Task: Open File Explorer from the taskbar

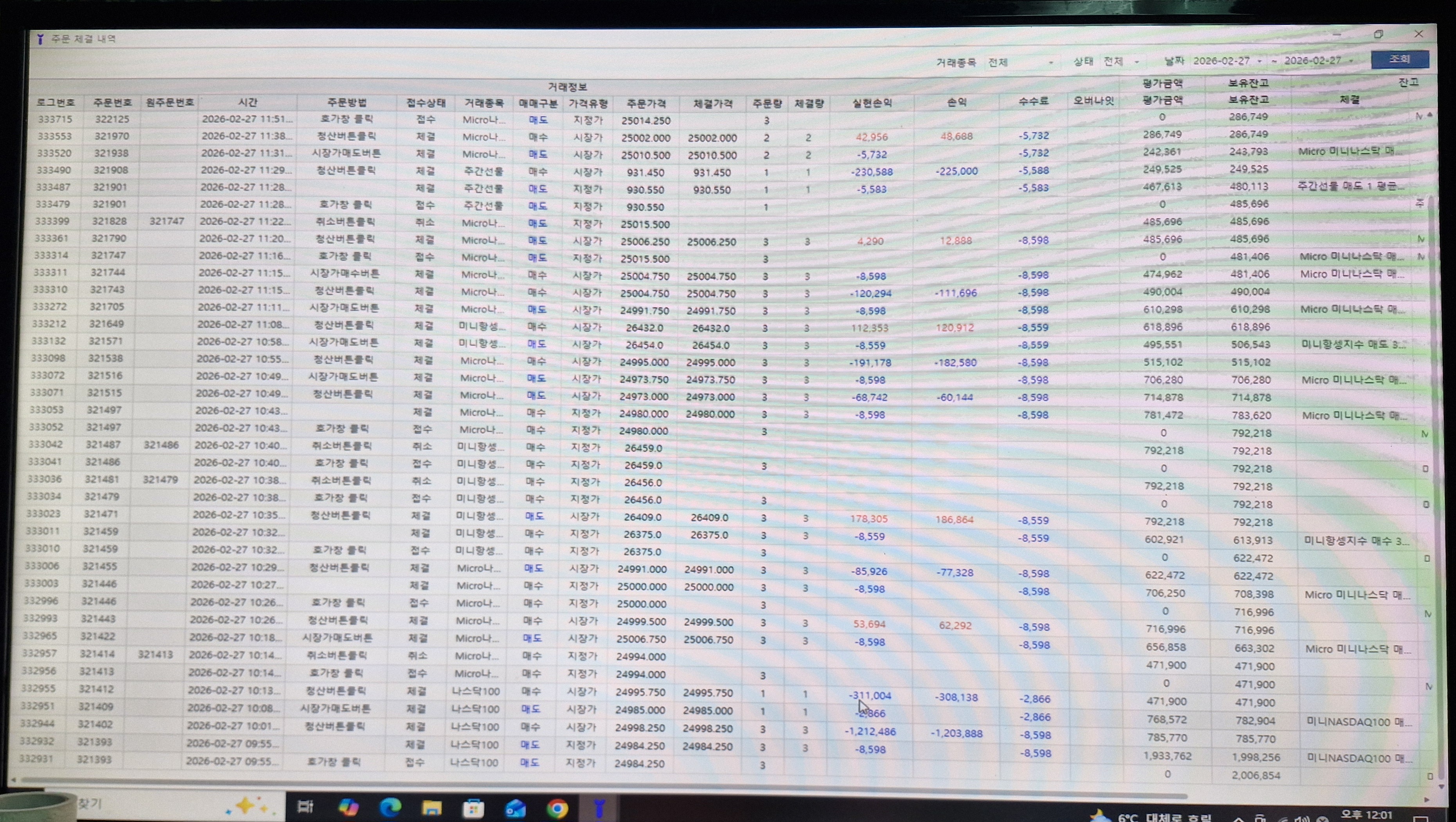Action: tap(432, 808)
